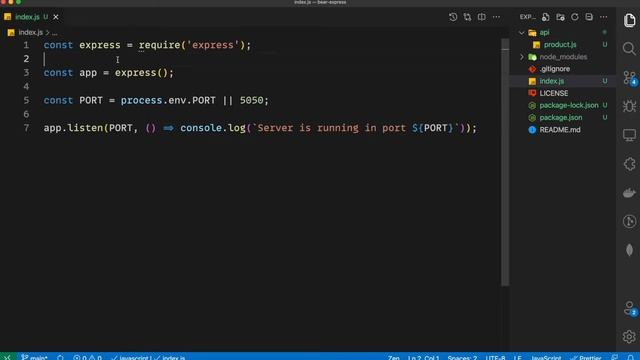Click the 5050 port value on line 5
Image resolution: width=640 pixels, height=360 pixels.
tap(251, 100)
